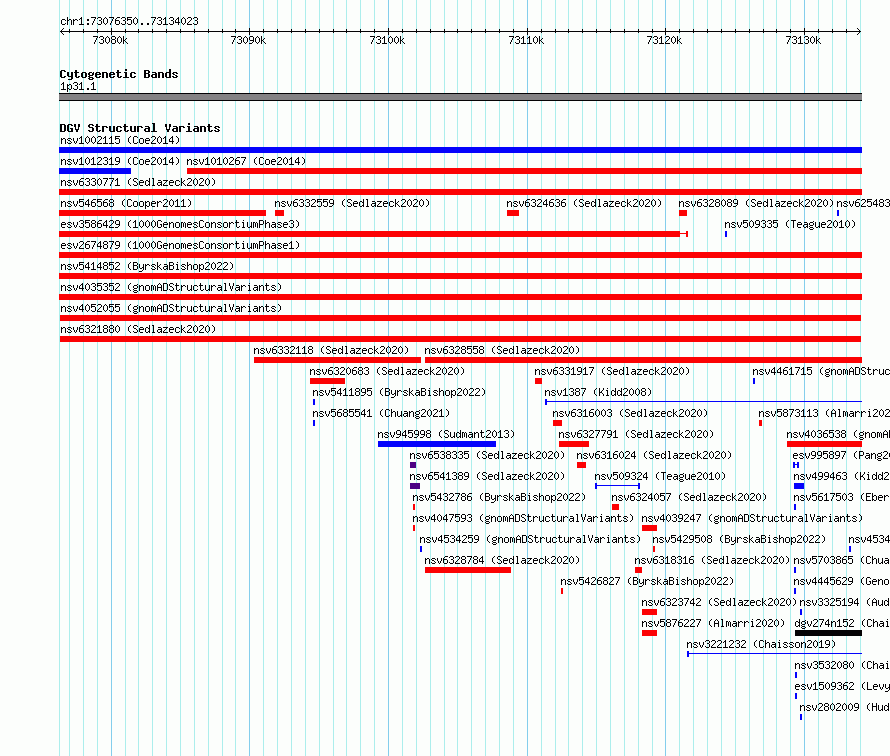The image size is (890, 756).
Task: Click the red nsv6328784 variant bar
Action: [468, 570]
